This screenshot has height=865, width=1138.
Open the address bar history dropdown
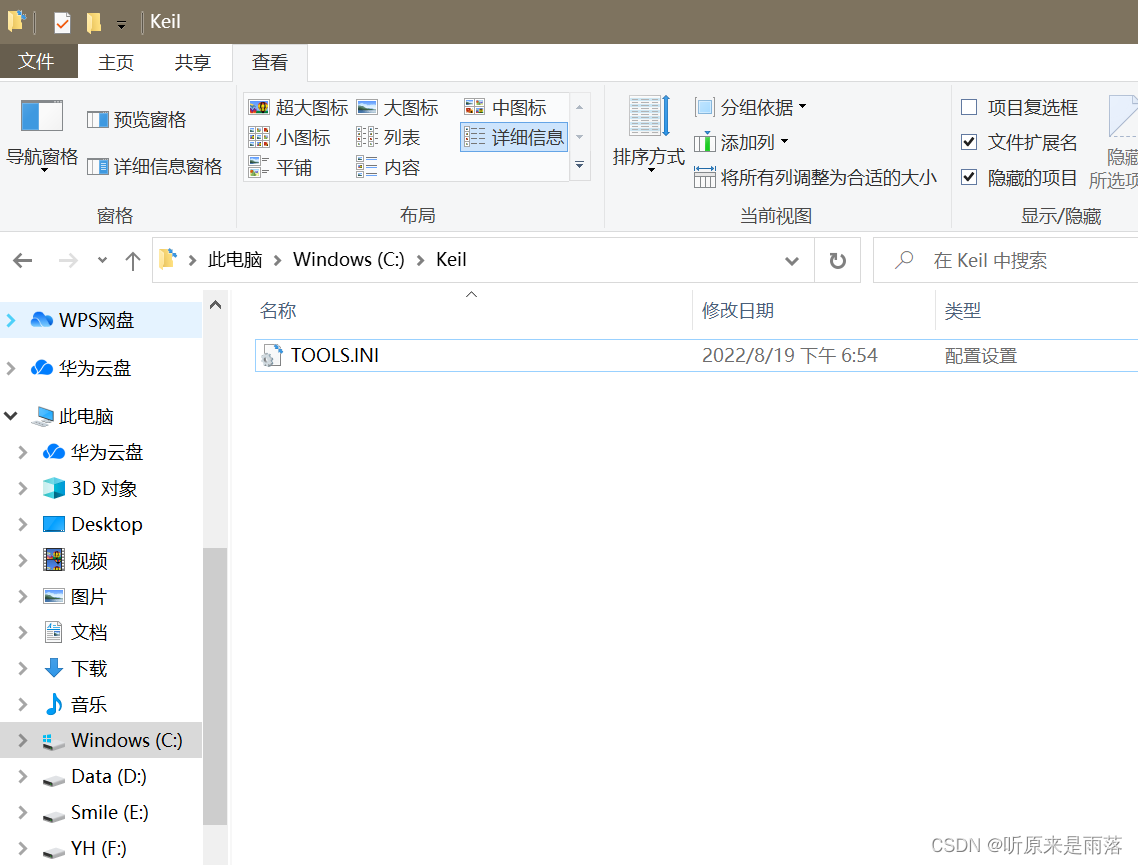[x=792, y=261]
